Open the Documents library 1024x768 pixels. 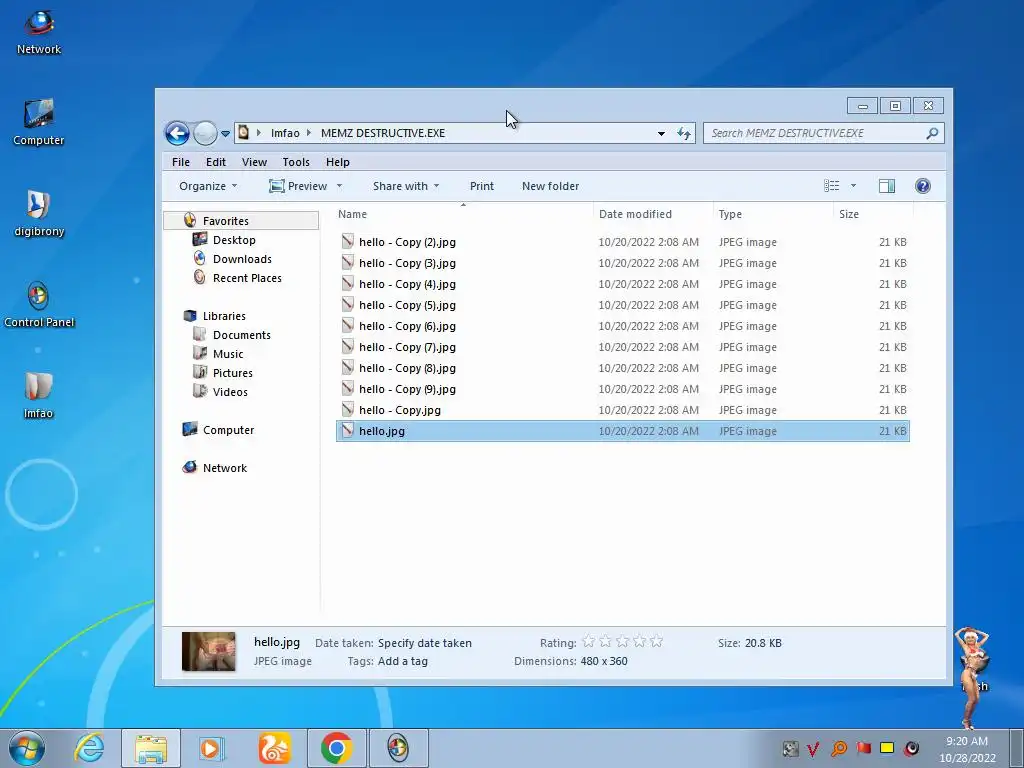(242, 334)
